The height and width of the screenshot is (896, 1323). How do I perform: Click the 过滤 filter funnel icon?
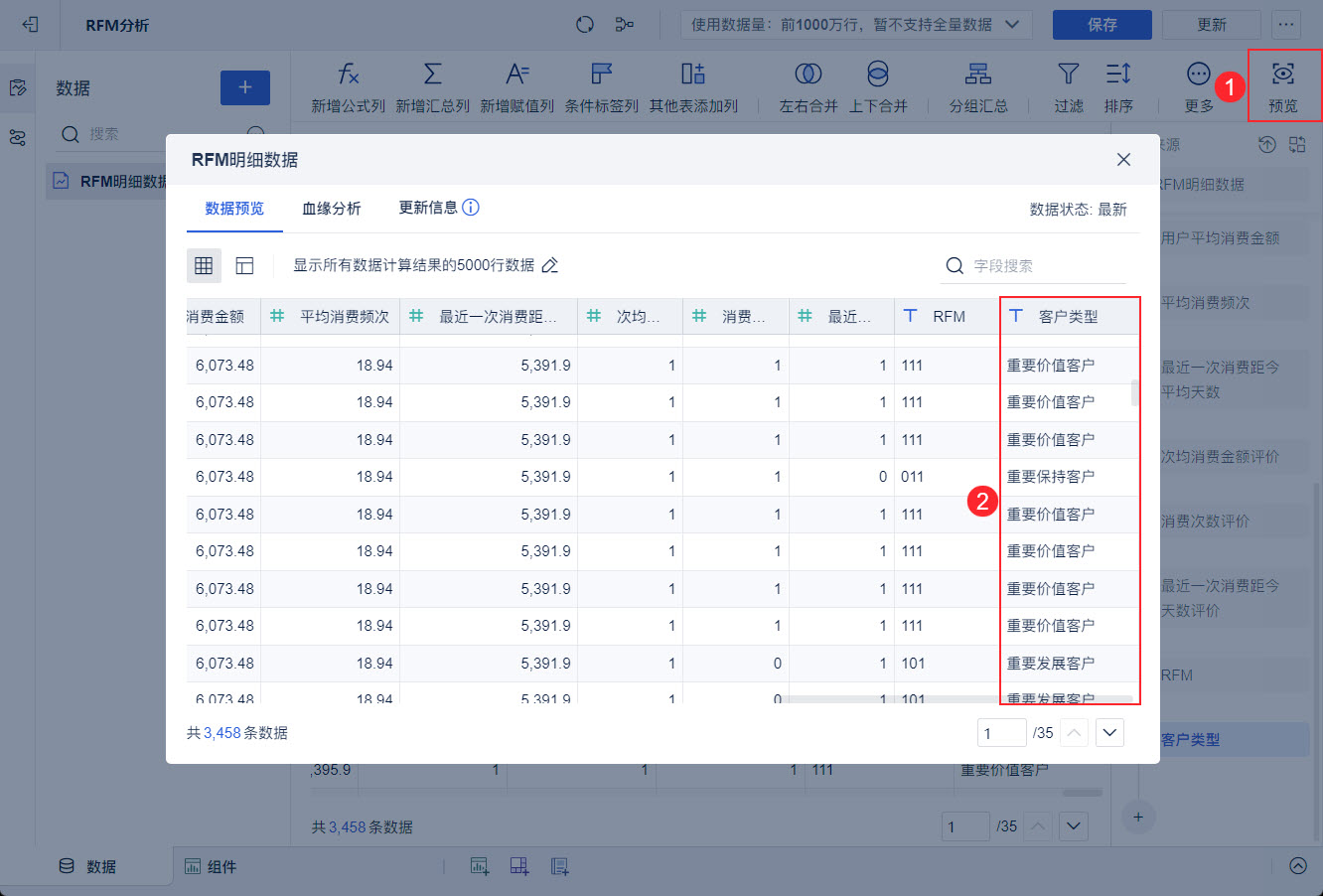[1069, 75]
